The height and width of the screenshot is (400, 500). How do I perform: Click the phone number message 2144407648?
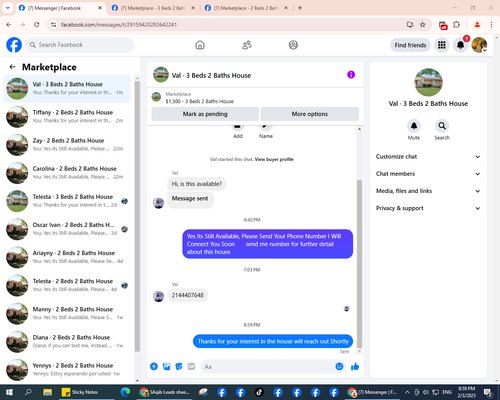click(x=187, y=295)
